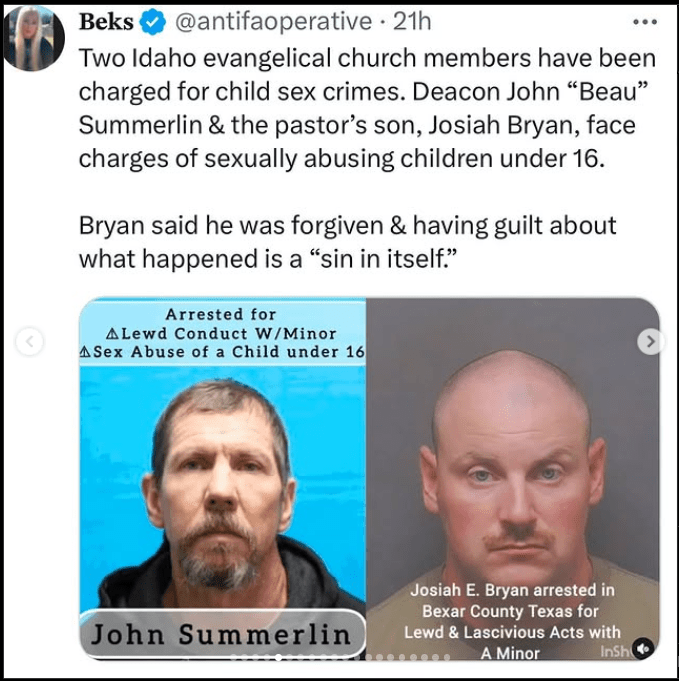This screenshot has width=679, height=681.
Task: Click the 'Arrested for' charges banner
Action: coord(222,333)
